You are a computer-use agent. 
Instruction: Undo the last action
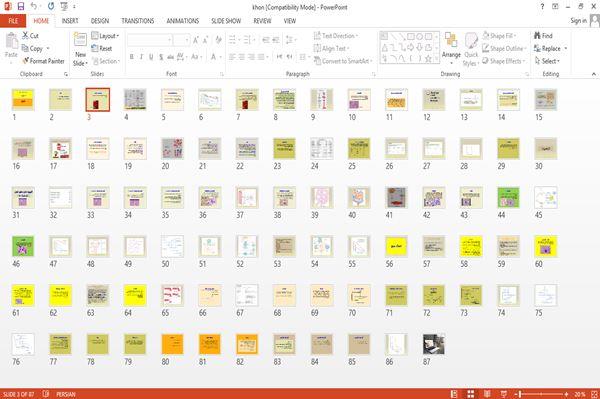click(x=34, y=6)
